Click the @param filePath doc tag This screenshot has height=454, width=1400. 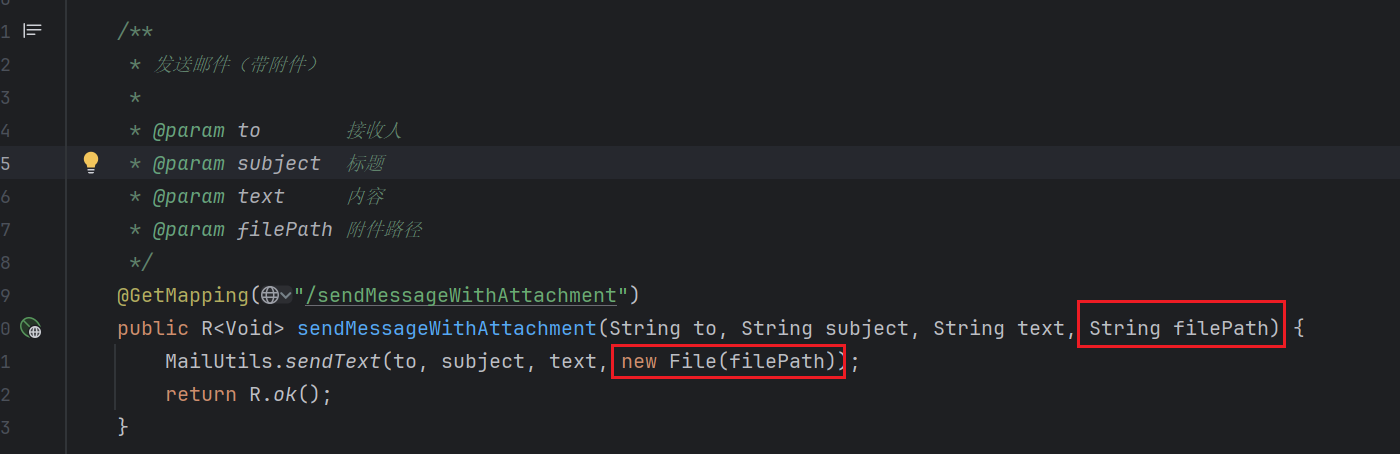point(243,229)
